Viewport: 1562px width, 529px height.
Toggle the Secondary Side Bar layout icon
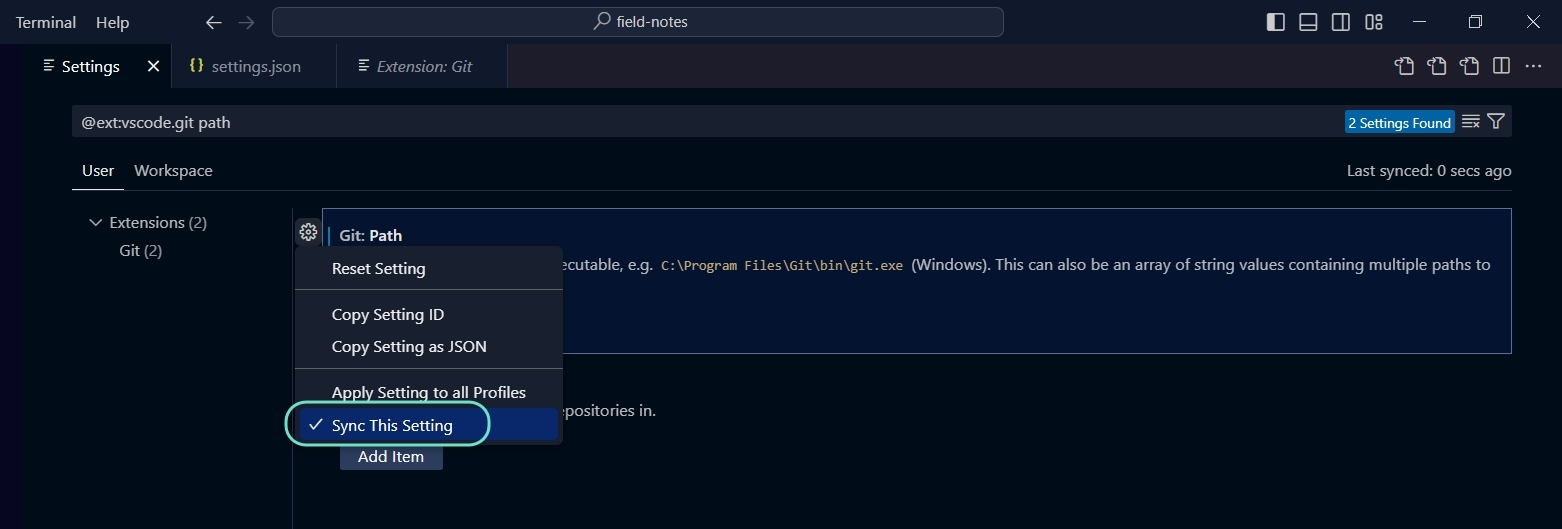click(x=1341, y=22)
